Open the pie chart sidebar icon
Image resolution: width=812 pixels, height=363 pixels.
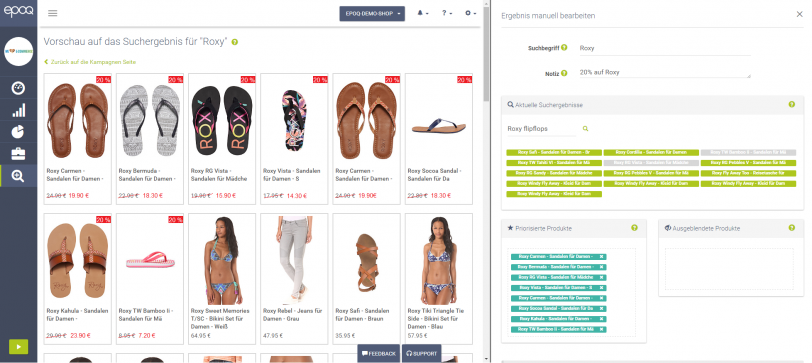click(x=18, y=132)
